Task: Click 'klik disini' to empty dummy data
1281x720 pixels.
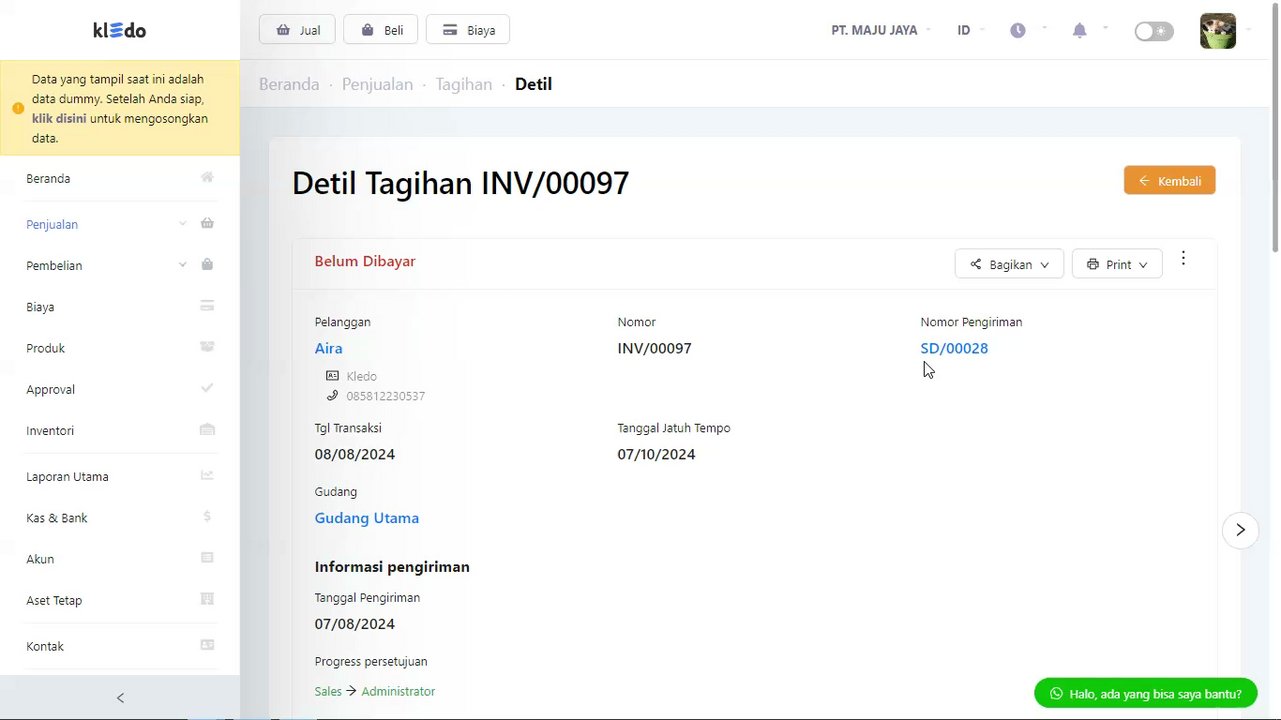Action: pos(59,118)
